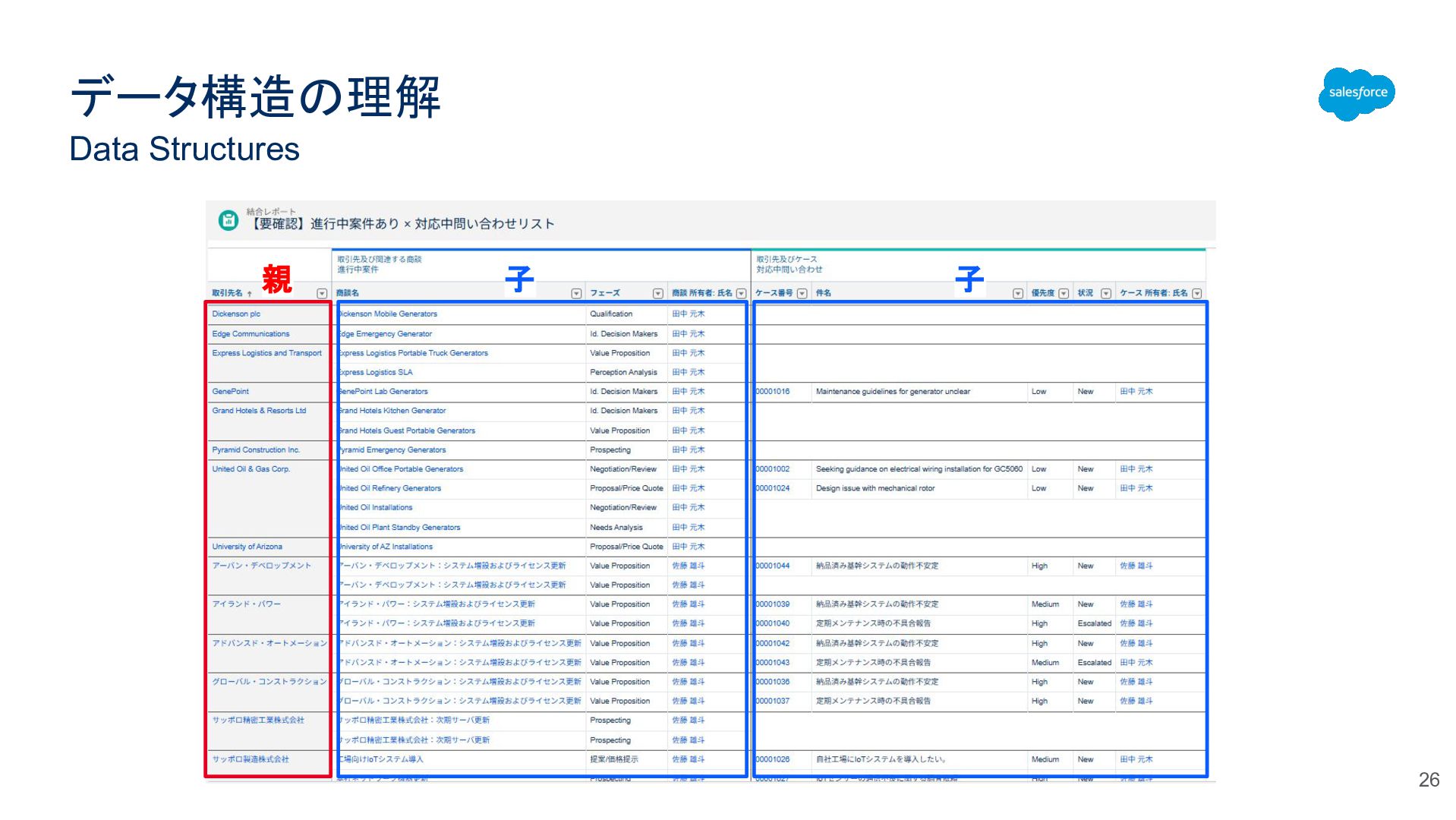Open the 件名 column dropdown menu
Image resolution: width=1456 pixels, height=820 pixels.
[1018, 294]
